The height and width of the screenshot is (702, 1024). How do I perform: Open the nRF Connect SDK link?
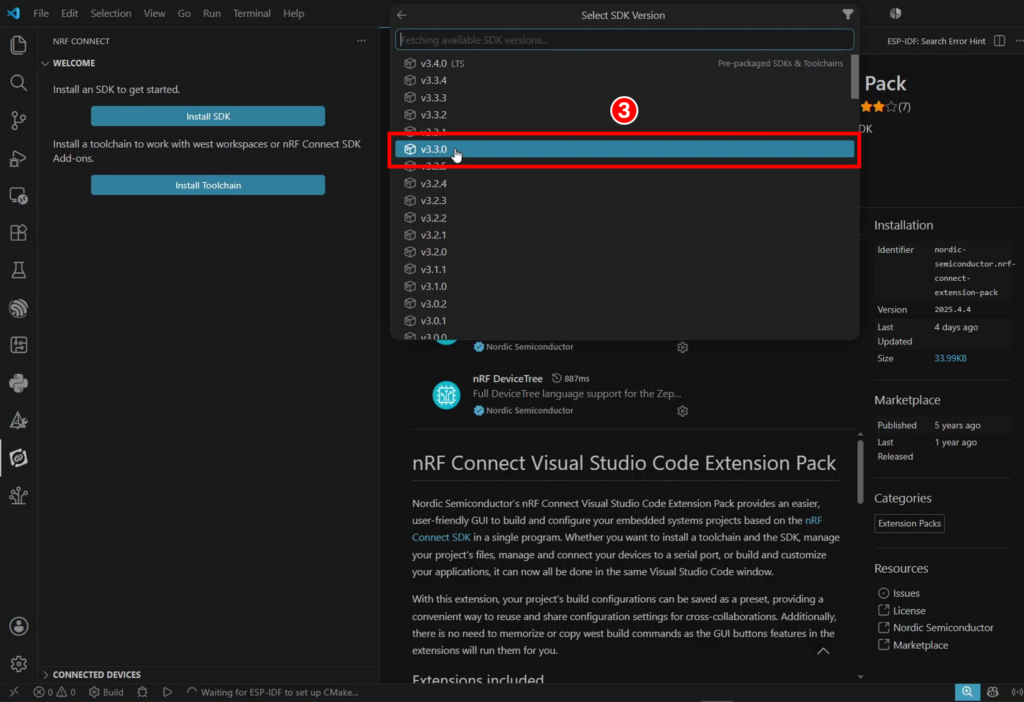click(441, 537)
